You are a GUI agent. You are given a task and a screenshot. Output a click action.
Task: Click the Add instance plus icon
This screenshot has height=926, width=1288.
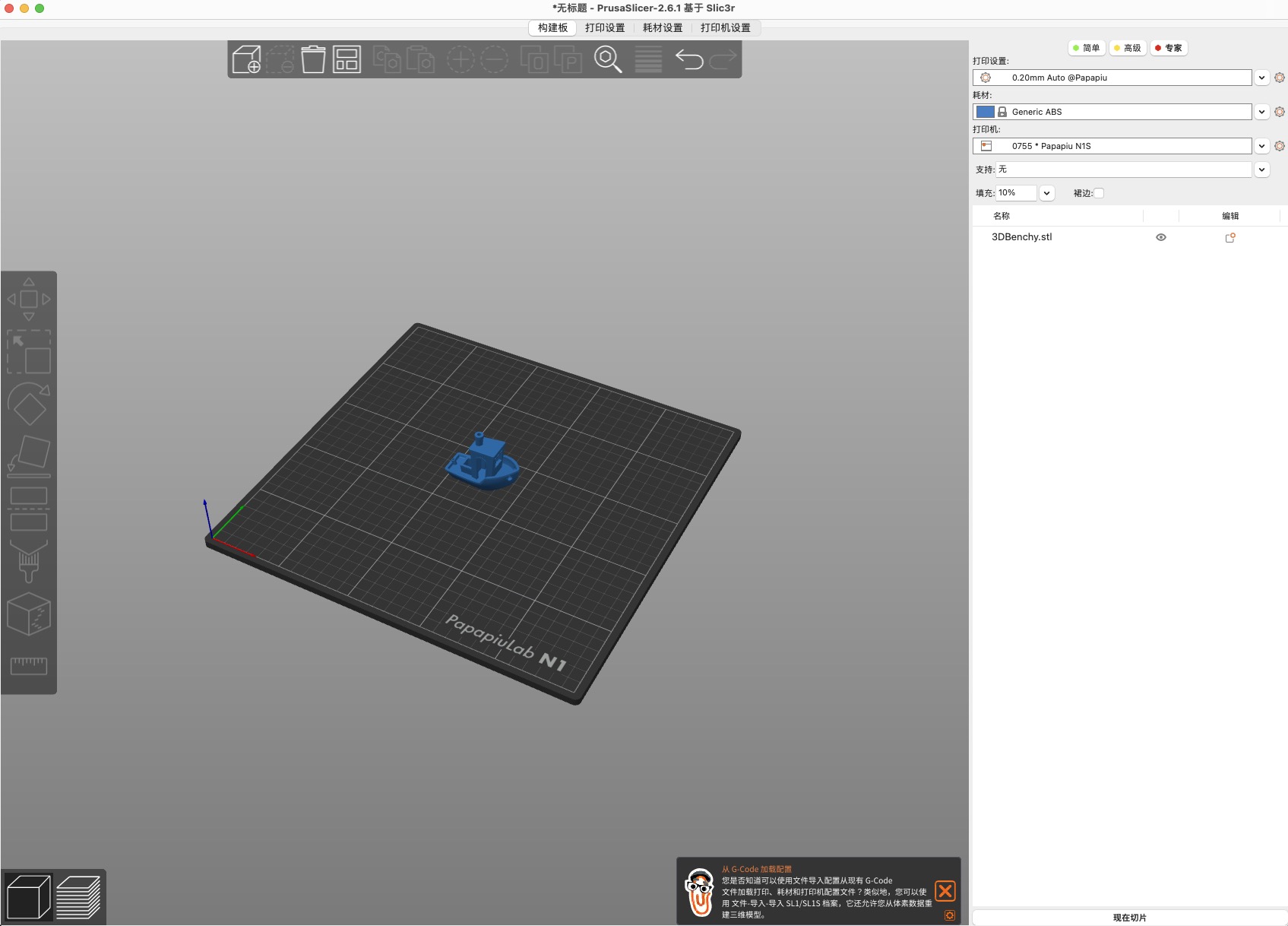pyautogui.click(x=460, y=59)
